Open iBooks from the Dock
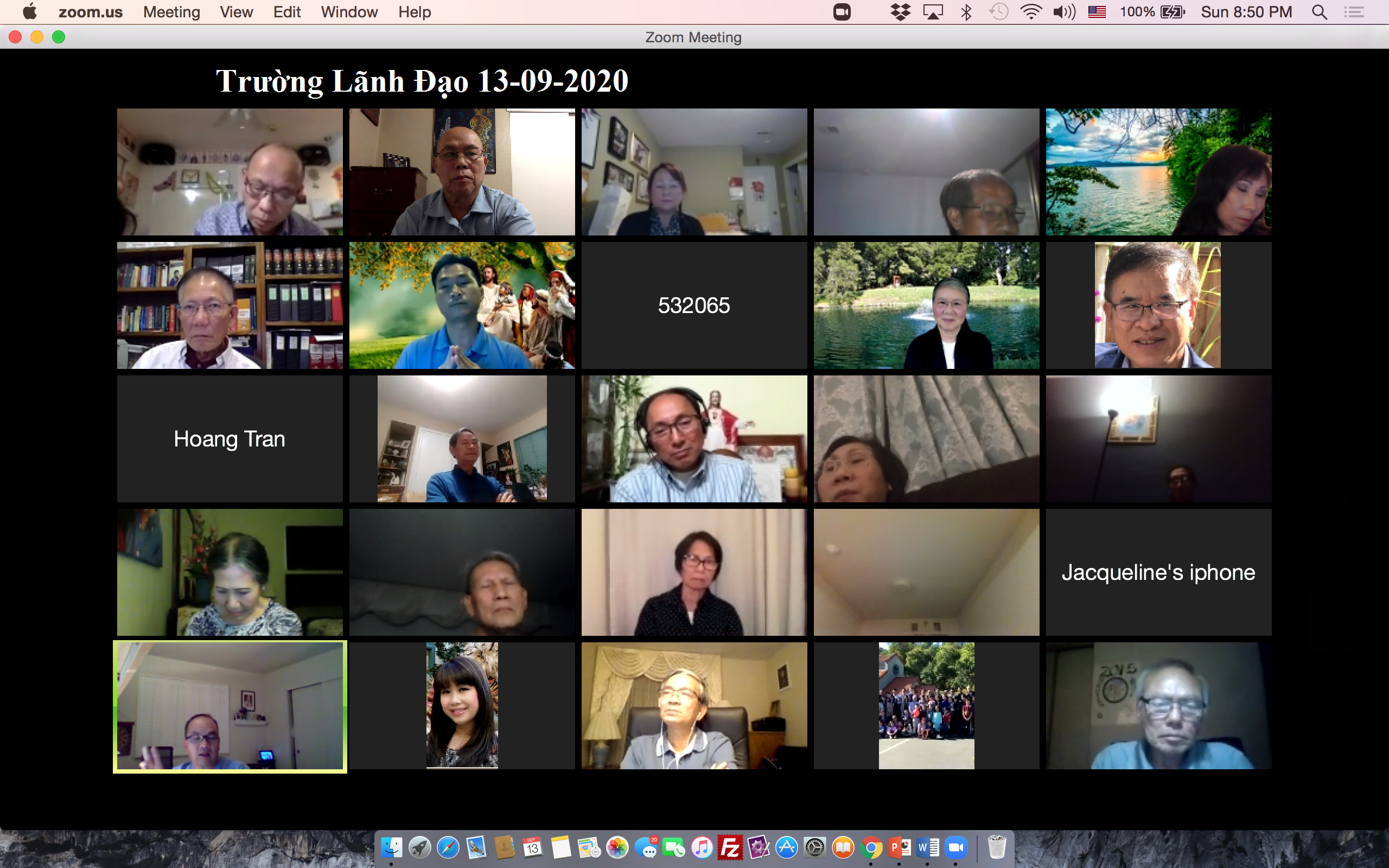Screen dimensions: 1389x868 [843, 847]
